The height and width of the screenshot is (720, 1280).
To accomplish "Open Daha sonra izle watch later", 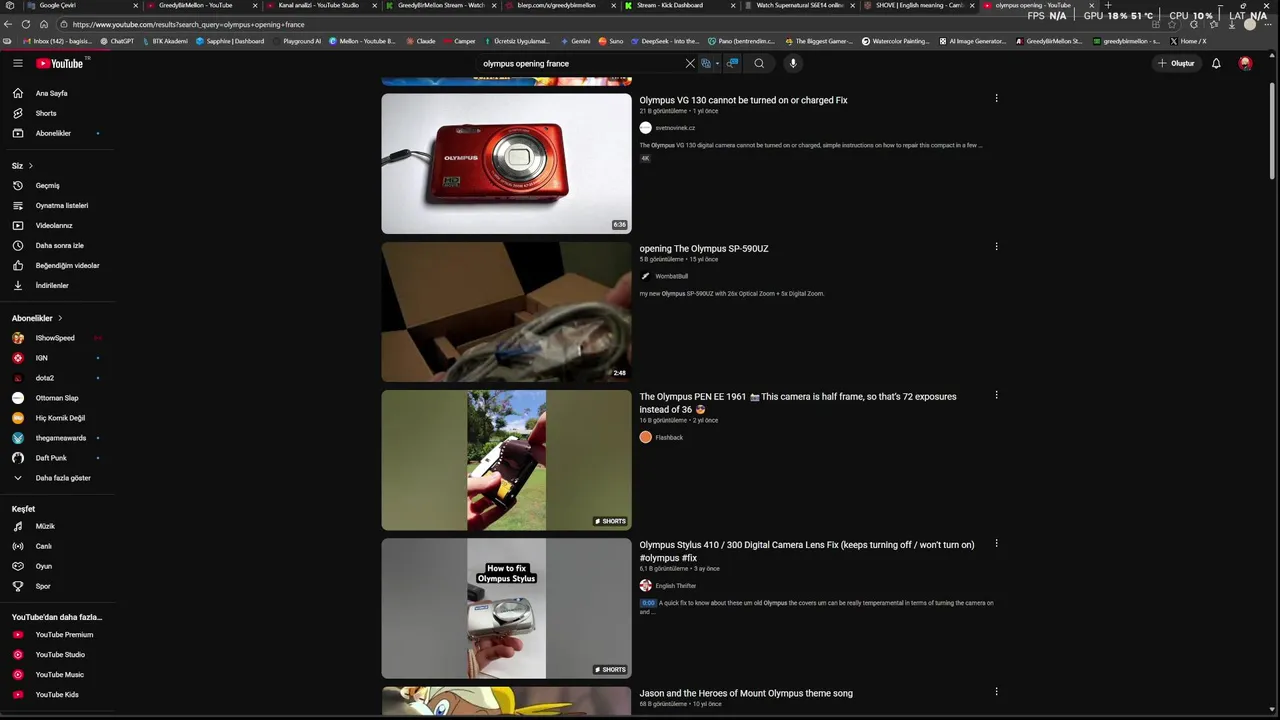I will pos(58,245).
